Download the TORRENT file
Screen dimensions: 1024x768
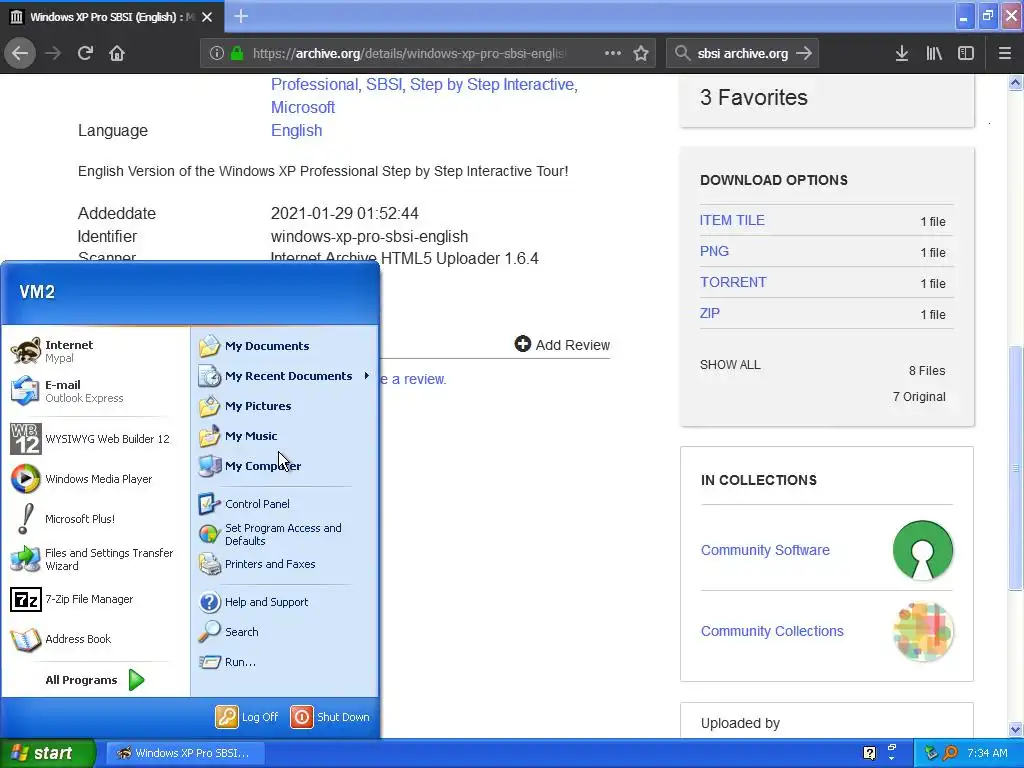tap(733, 282)
